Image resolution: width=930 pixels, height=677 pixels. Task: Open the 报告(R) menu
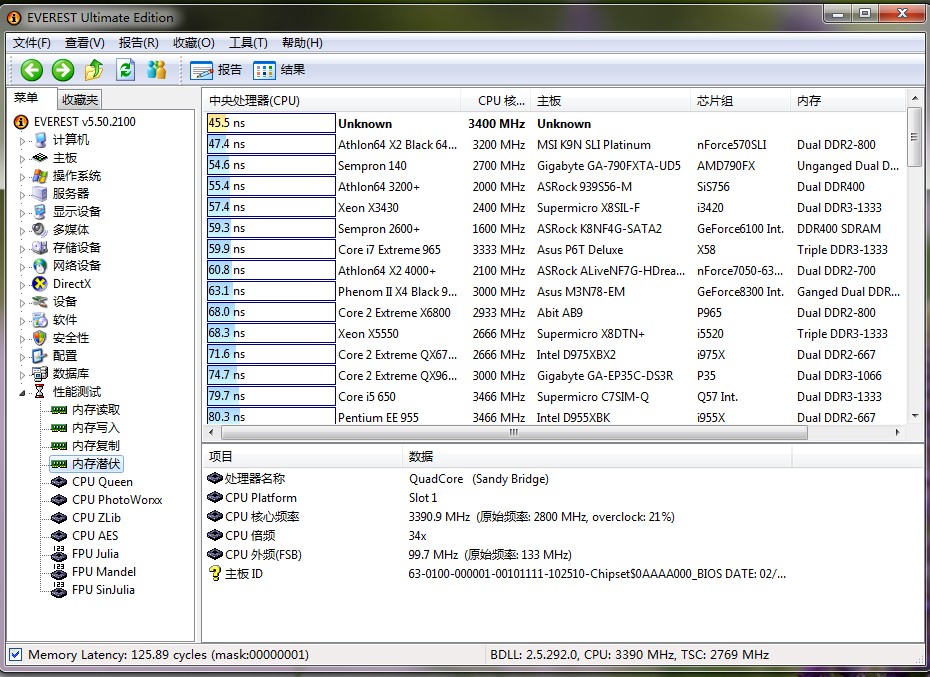[x=138, y=43]
